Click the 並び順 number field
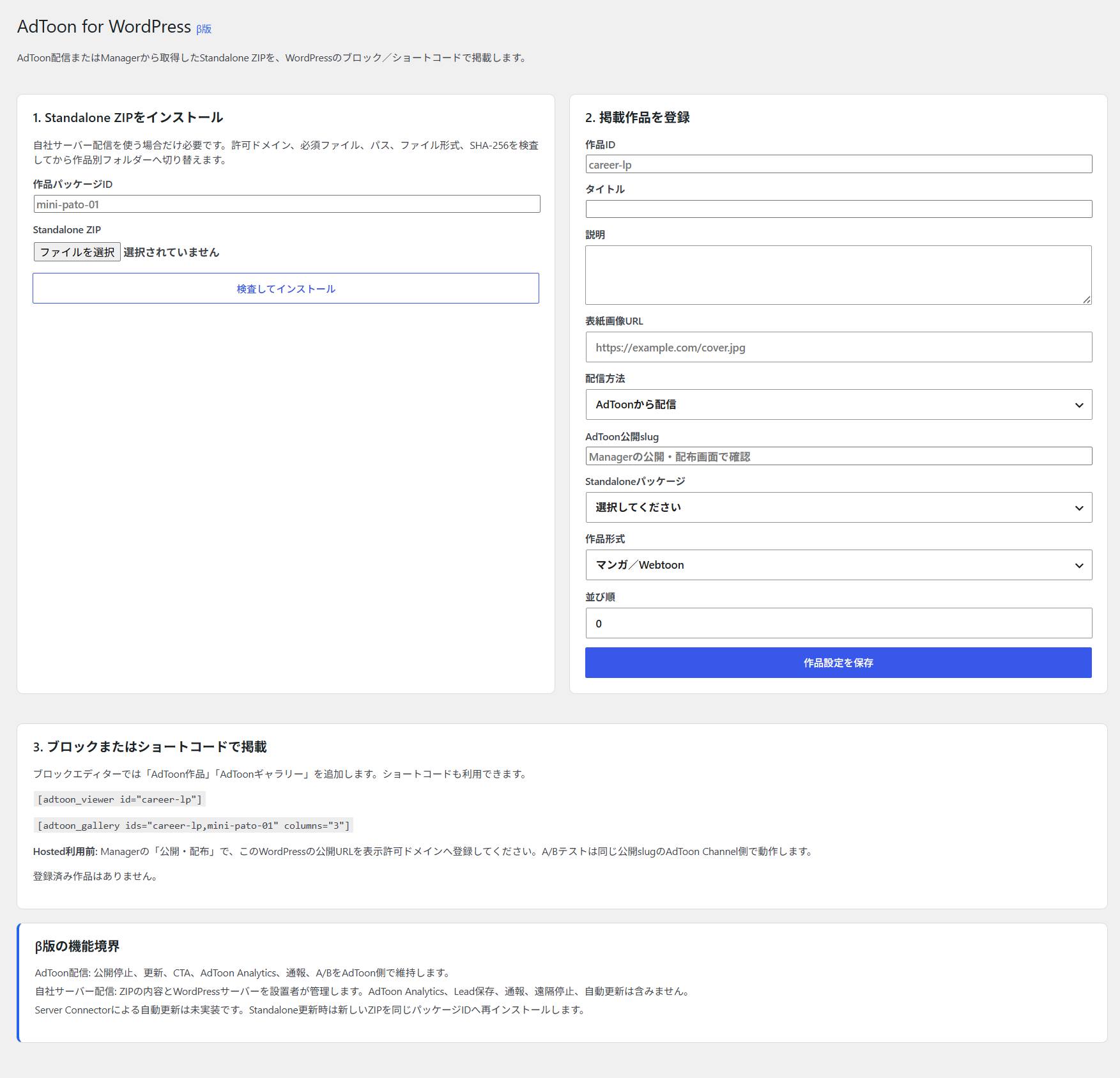 838,623
